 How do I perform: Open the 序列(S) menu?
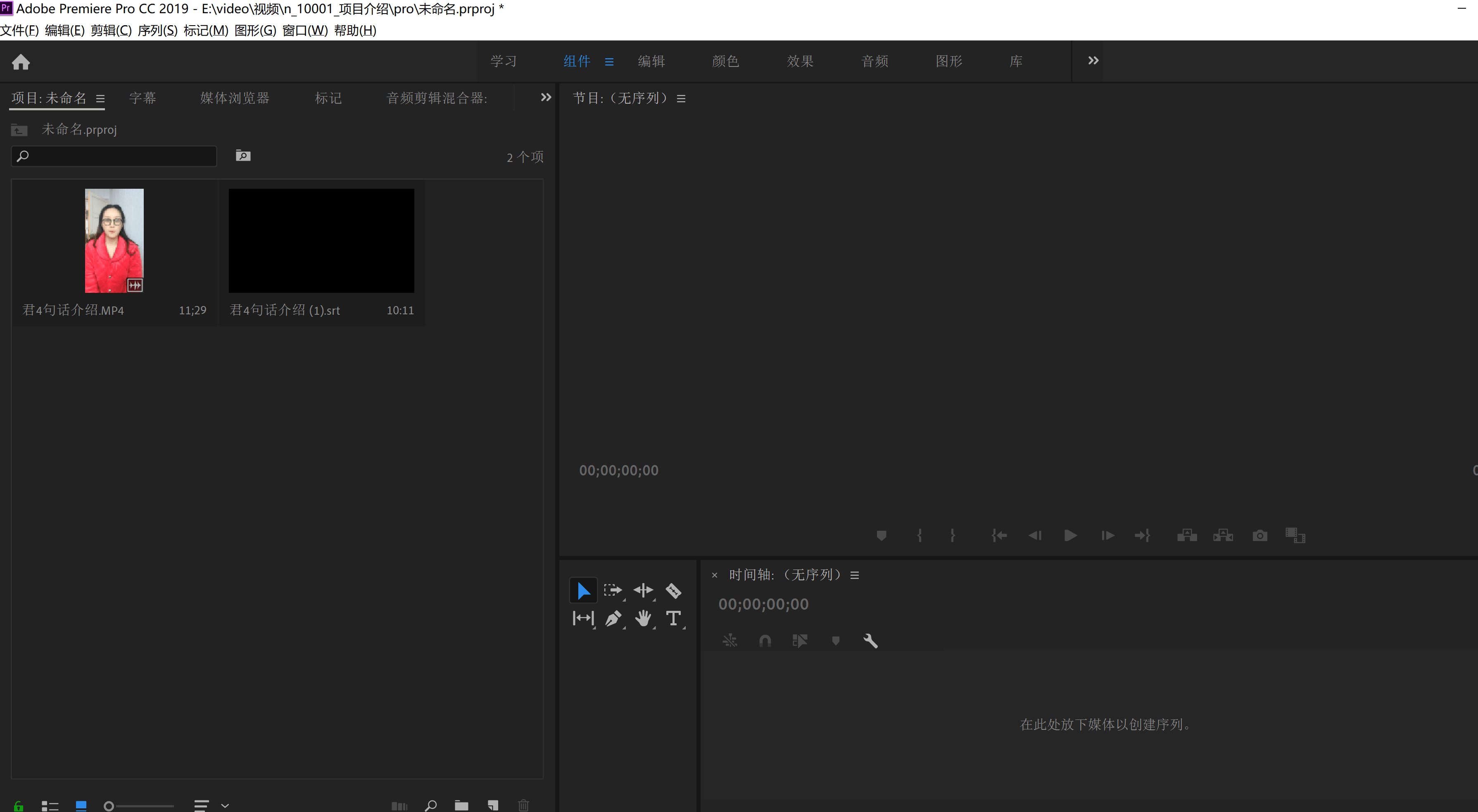coord(157,31)
